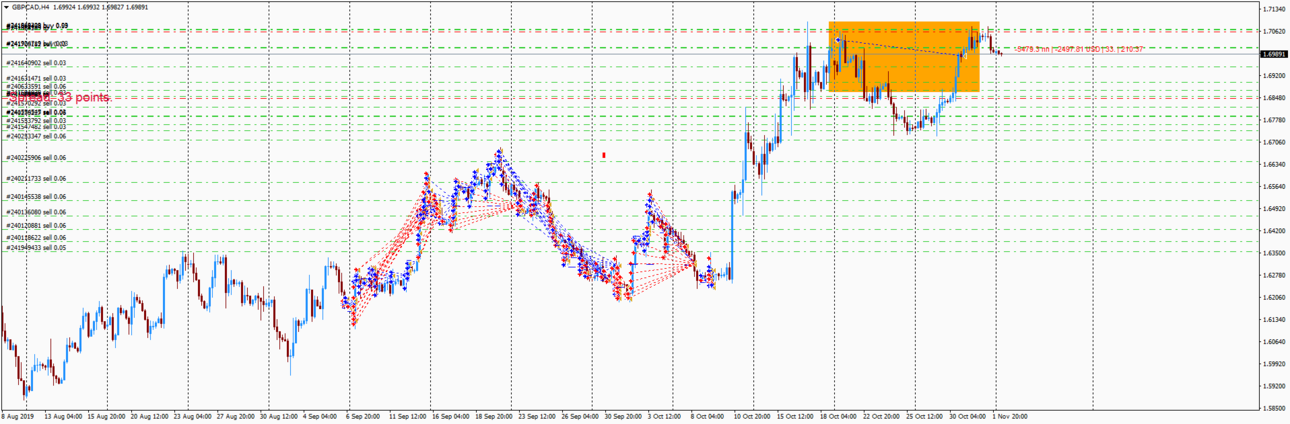Select order label #240225906 sell 0.06
This screenshot has width=1290, height=424.
point(36,158)
